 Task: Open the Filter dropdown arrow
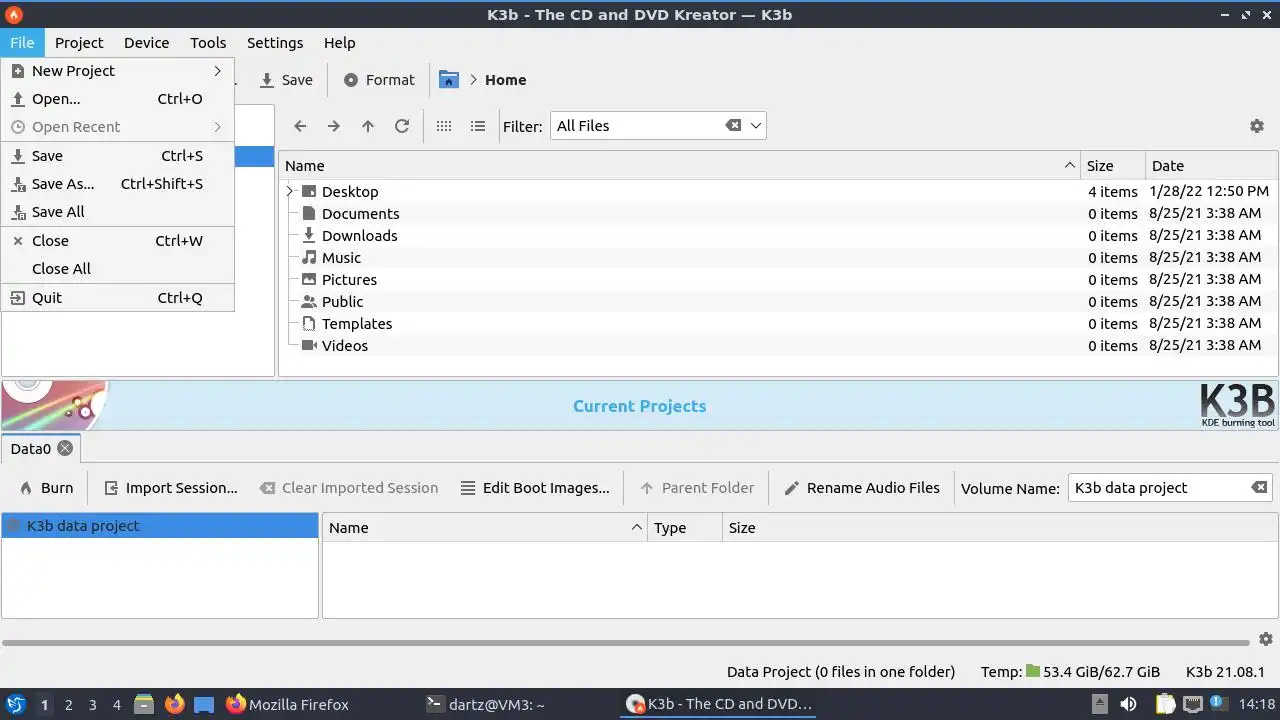click(756, 125)
